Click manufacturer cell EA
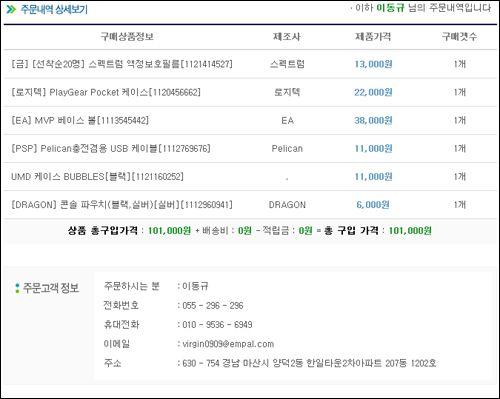Image resolution: width=500 pixels, height=399 pixels. click(287, 120)
